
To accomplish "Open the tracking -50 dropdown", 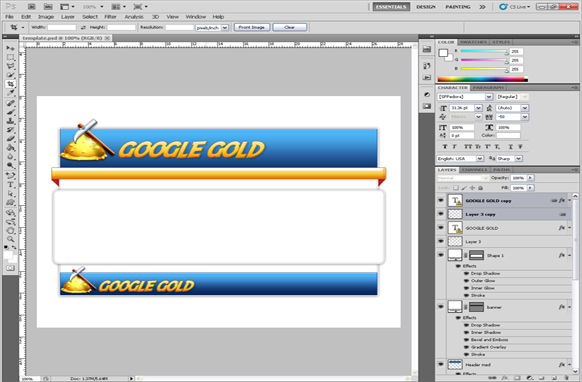I will (524, 117).
